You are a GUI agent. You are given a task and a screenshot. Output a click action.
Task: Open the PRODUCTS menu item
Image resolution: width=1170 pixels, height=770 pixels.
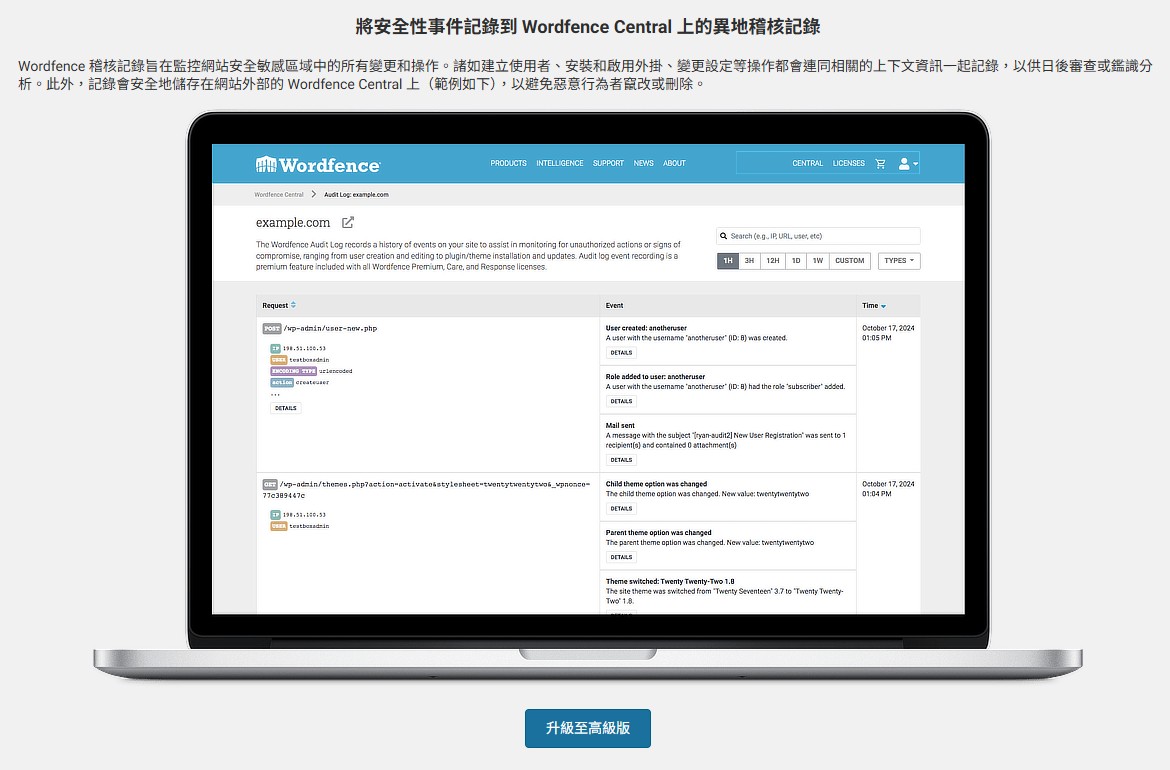pos(508,163)
